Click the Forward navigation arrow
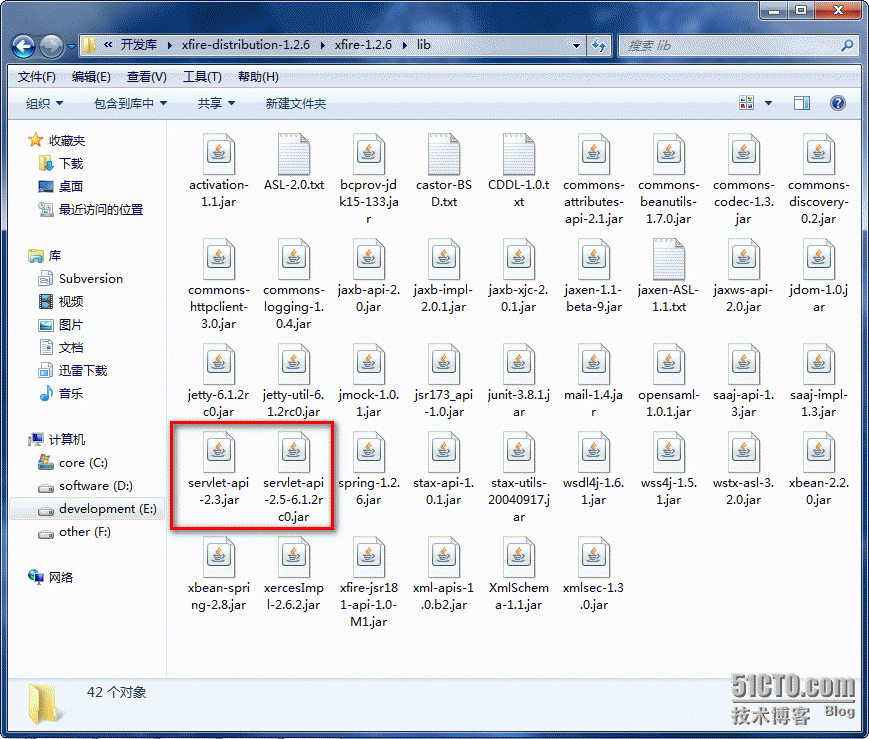Viewport: 869px width, 739px height. [x=51, y=46]
